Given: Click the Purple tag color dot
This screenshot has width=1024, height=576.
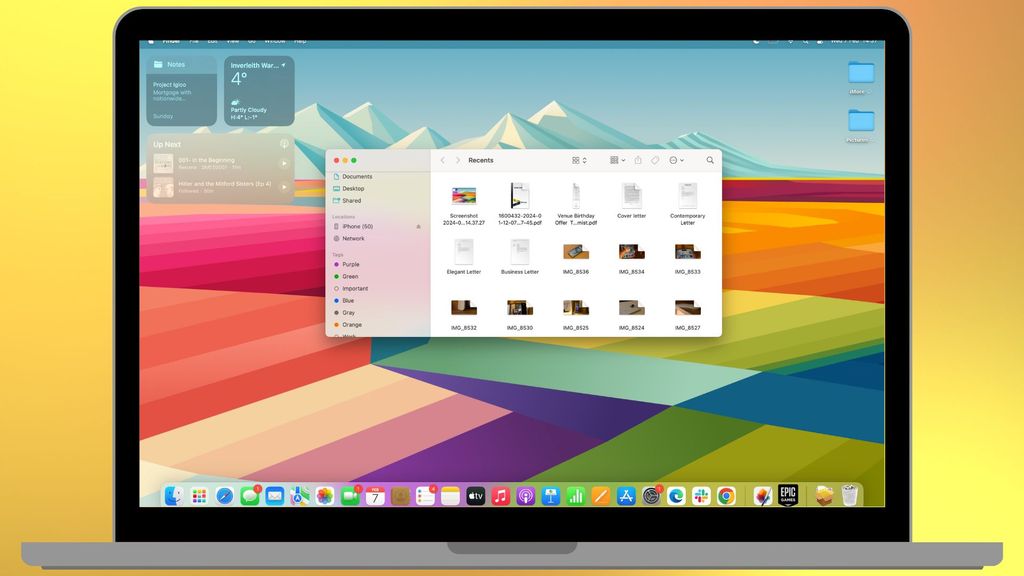Looking at the screenshot, I should tap(336, 264).
